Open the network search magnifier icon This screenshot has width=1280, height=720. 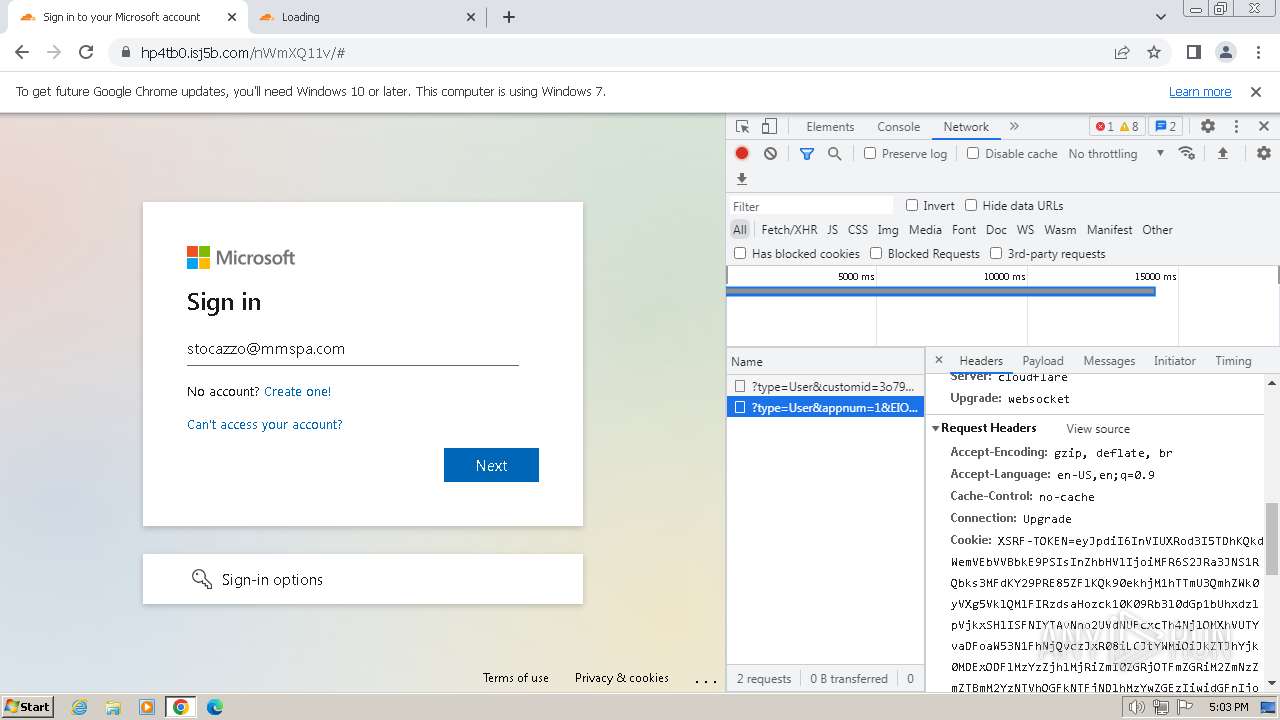pos(834,153)
